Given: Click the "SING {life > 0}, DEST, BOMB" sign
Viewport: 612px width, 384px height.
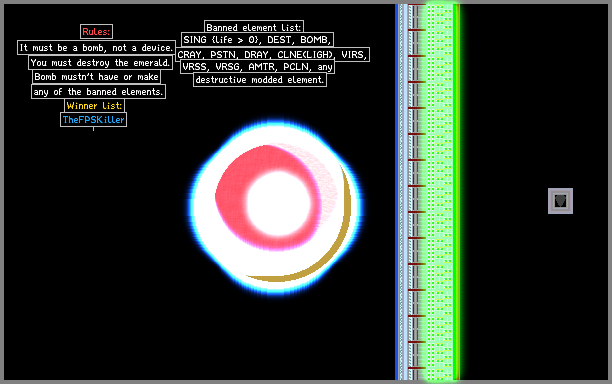Looking at the screenshot, I should coord(257,40).
